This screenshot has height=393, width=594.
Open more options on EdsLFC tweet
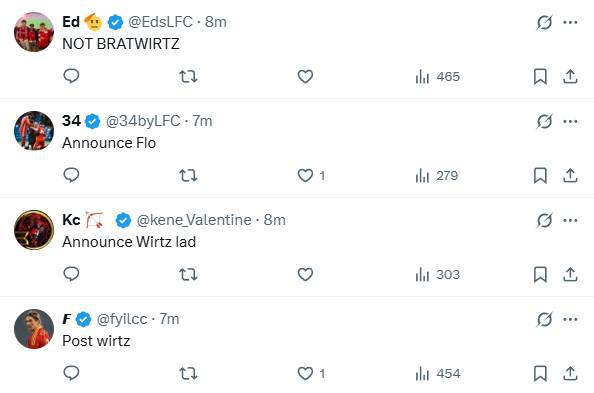pyautogui.click(x=570, y=22)
